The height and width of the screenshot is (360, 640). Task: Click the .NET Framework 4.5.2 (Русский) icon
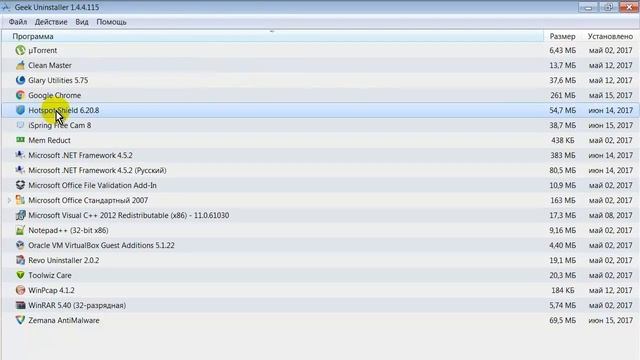click(x=20, y=170)
